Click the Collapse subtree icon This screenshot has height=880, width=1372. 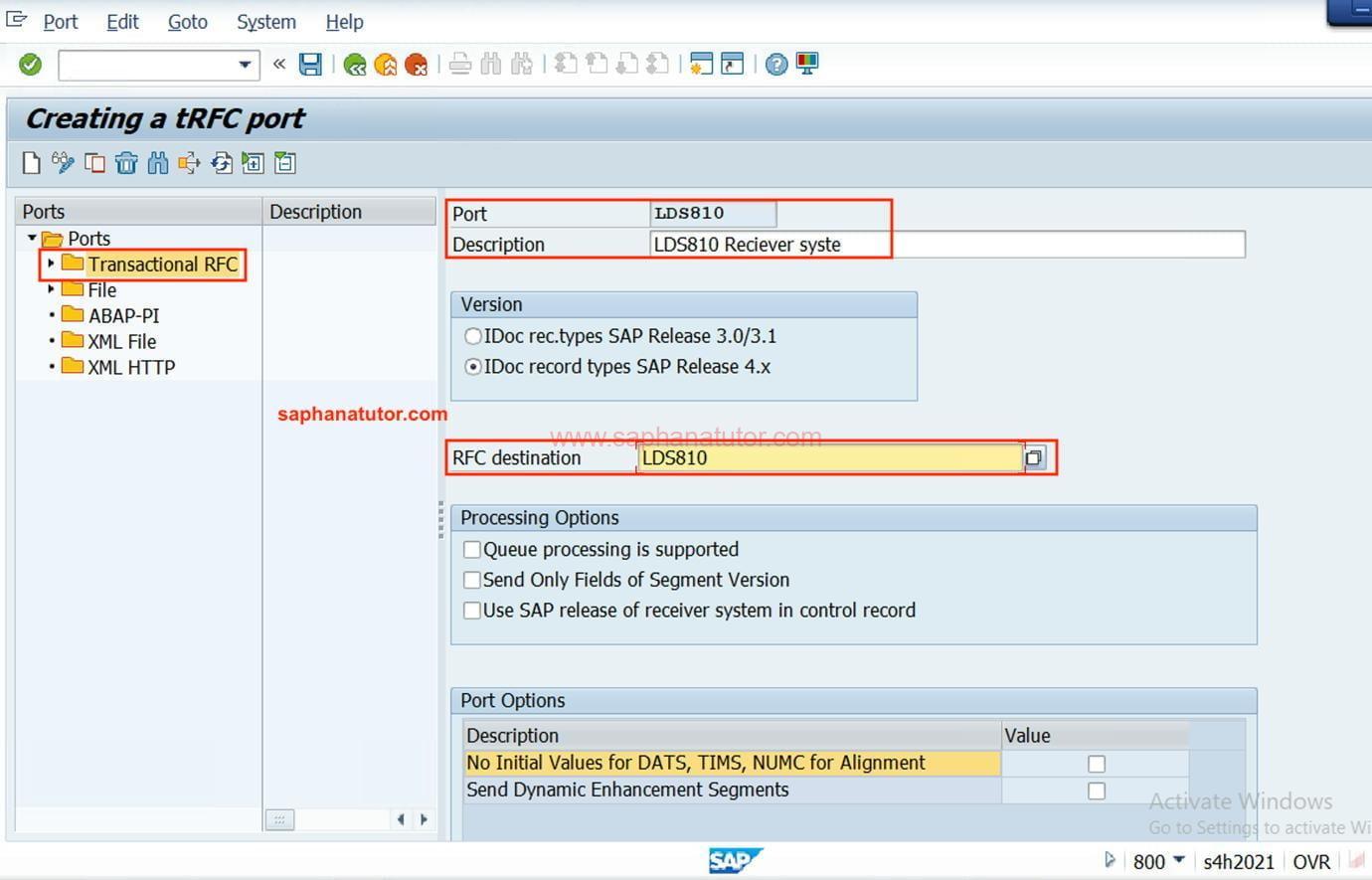coord(285,163)
